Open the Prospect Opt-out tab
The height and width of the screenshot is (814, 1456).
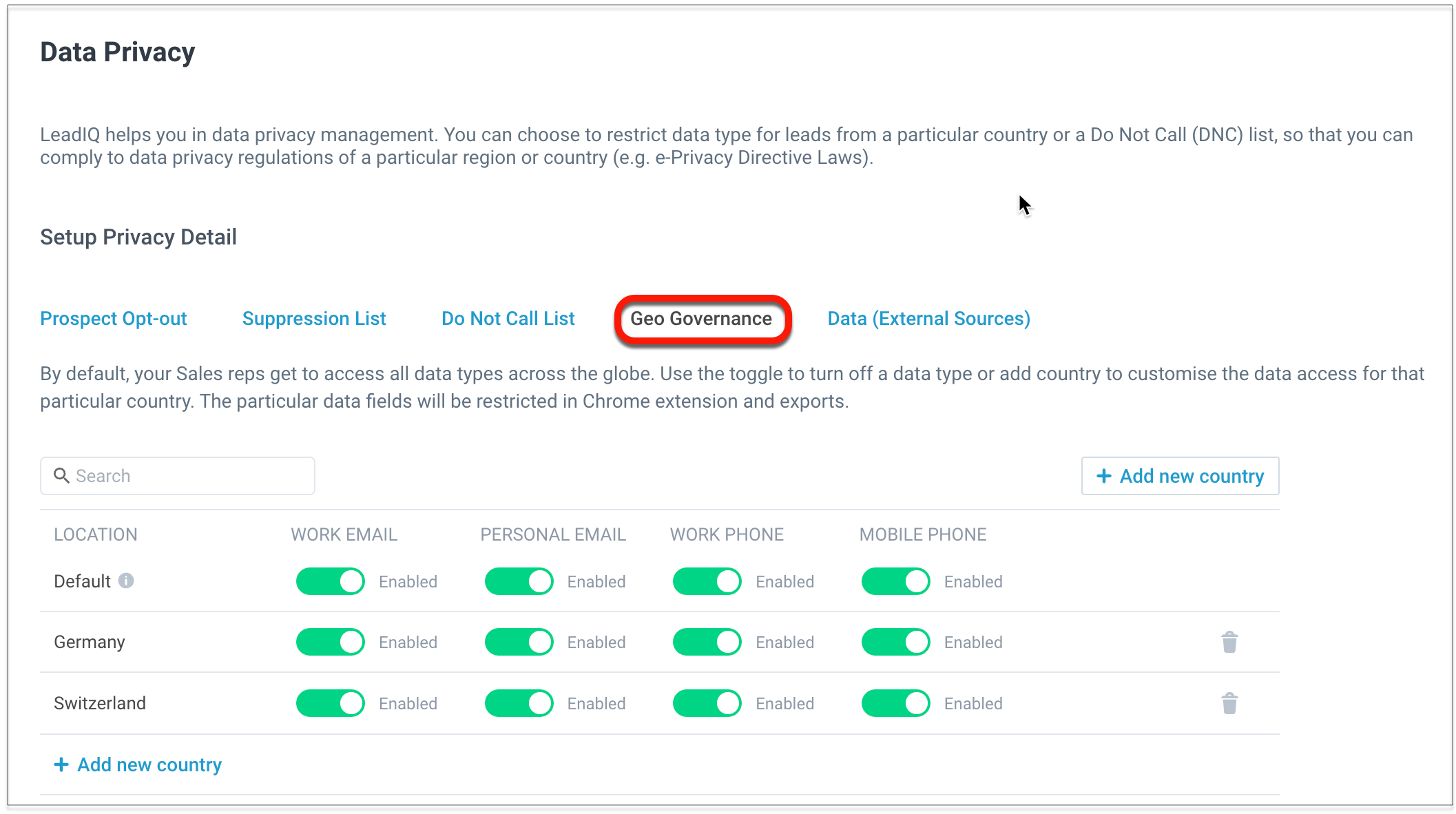tap(114, 319)
